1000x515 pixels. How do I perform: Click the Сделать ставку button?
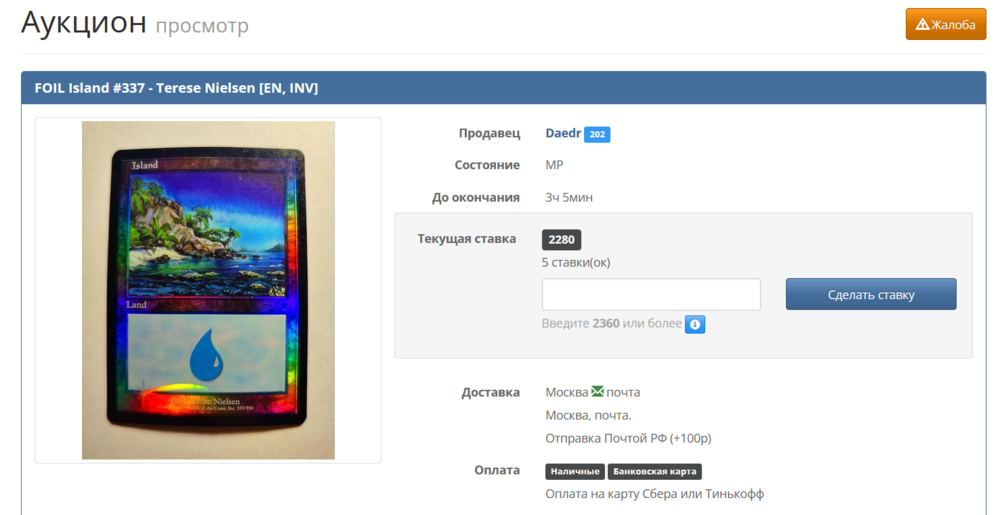click(x=871, y=294)
